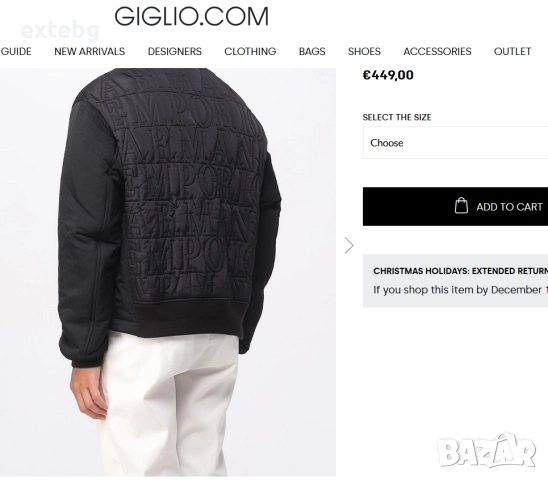Open the GUIDE menu item
The height and width of the screenshot is (480, 548).
[16, 51]
